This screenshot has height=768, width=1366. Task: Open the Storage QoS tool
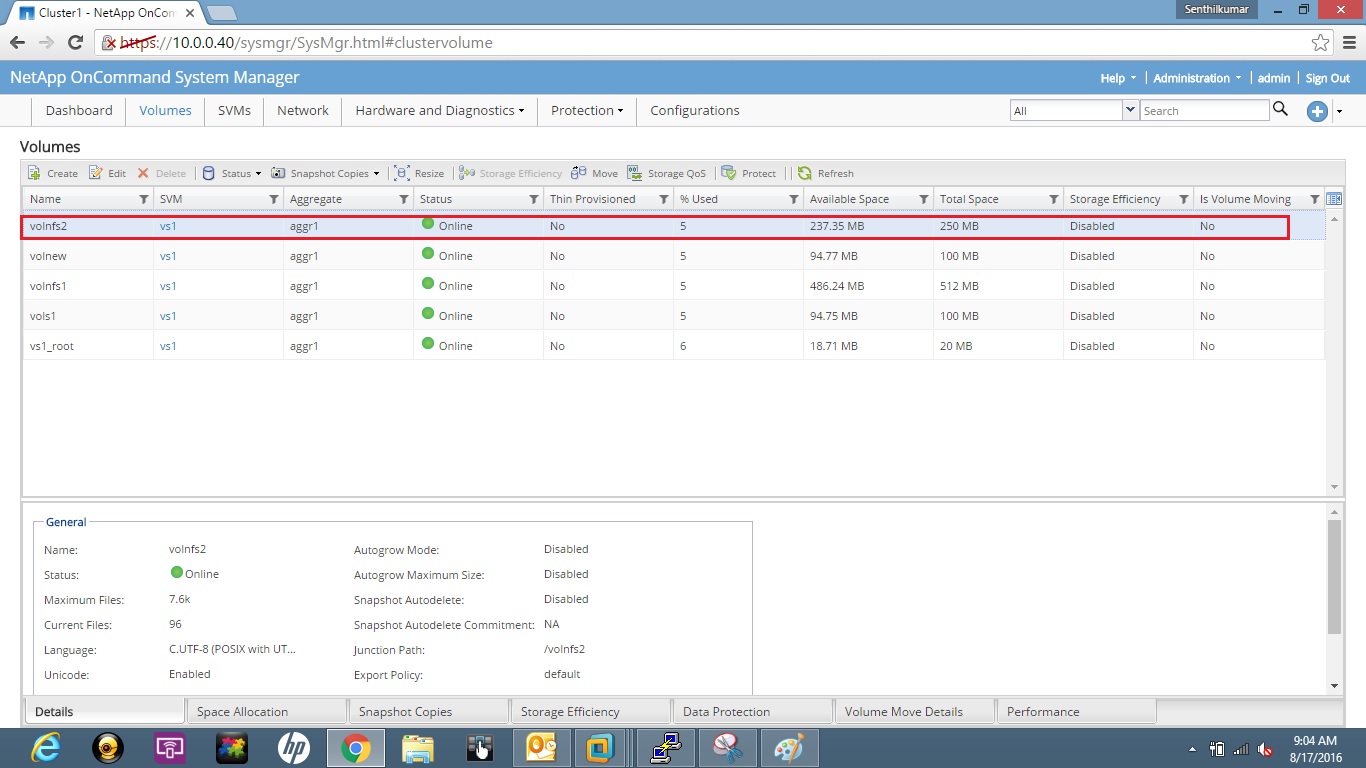click(x=667, y=172)
